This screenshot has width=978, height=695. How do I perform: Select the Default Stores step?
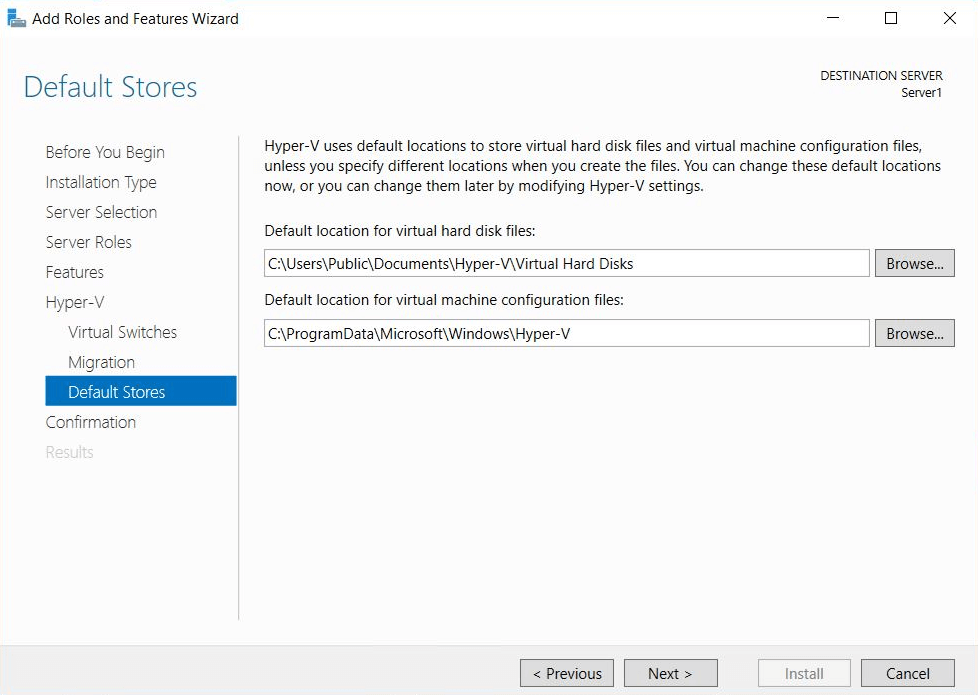pyautogui.click(x=113, y=391)
